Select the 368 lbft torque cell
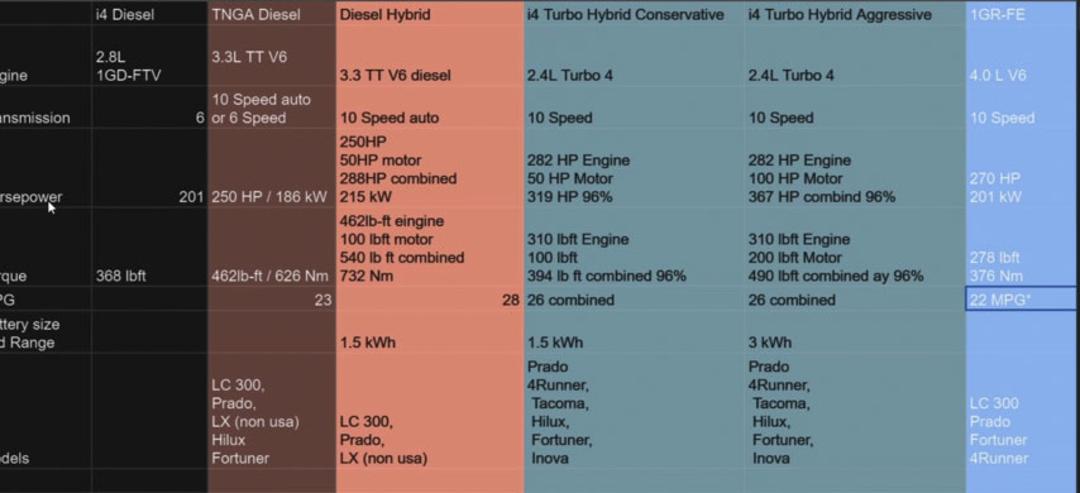 coord(149,246)
